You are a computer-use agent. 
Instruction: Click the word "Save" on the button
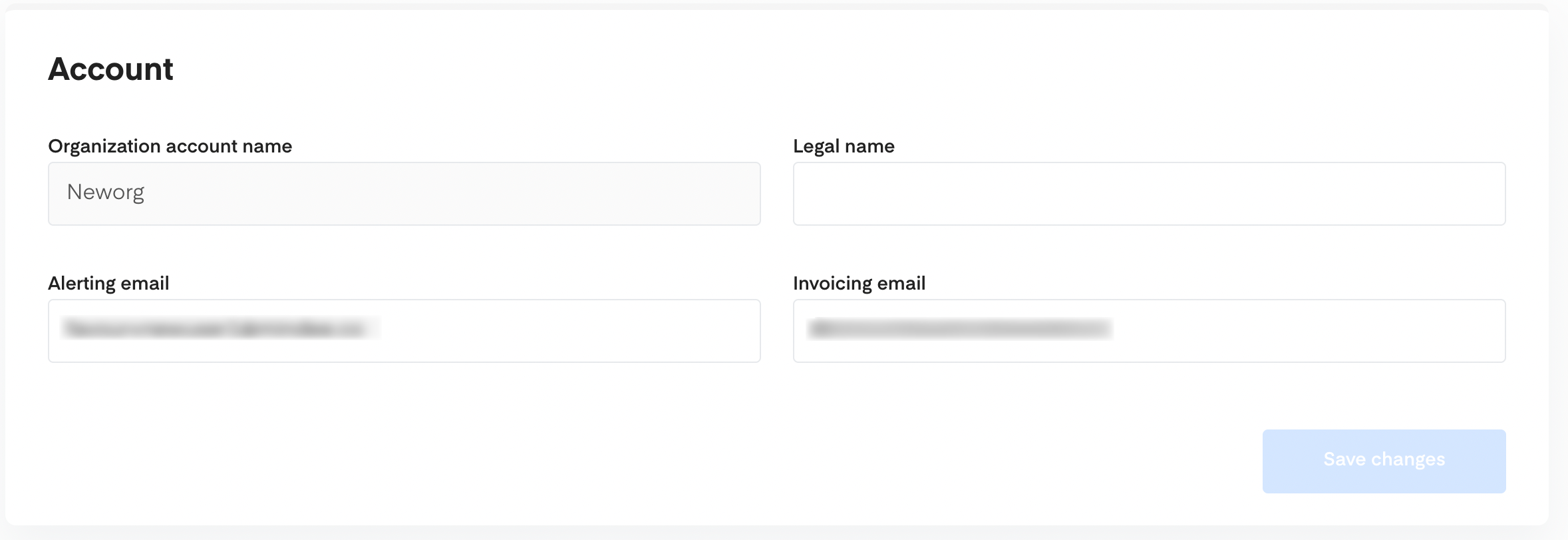coord(1344,459)
